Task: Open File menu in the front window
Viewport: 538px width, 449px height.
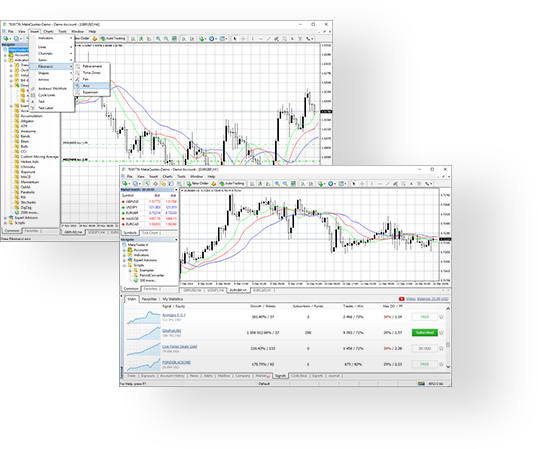Action: [x=130, y=176]
